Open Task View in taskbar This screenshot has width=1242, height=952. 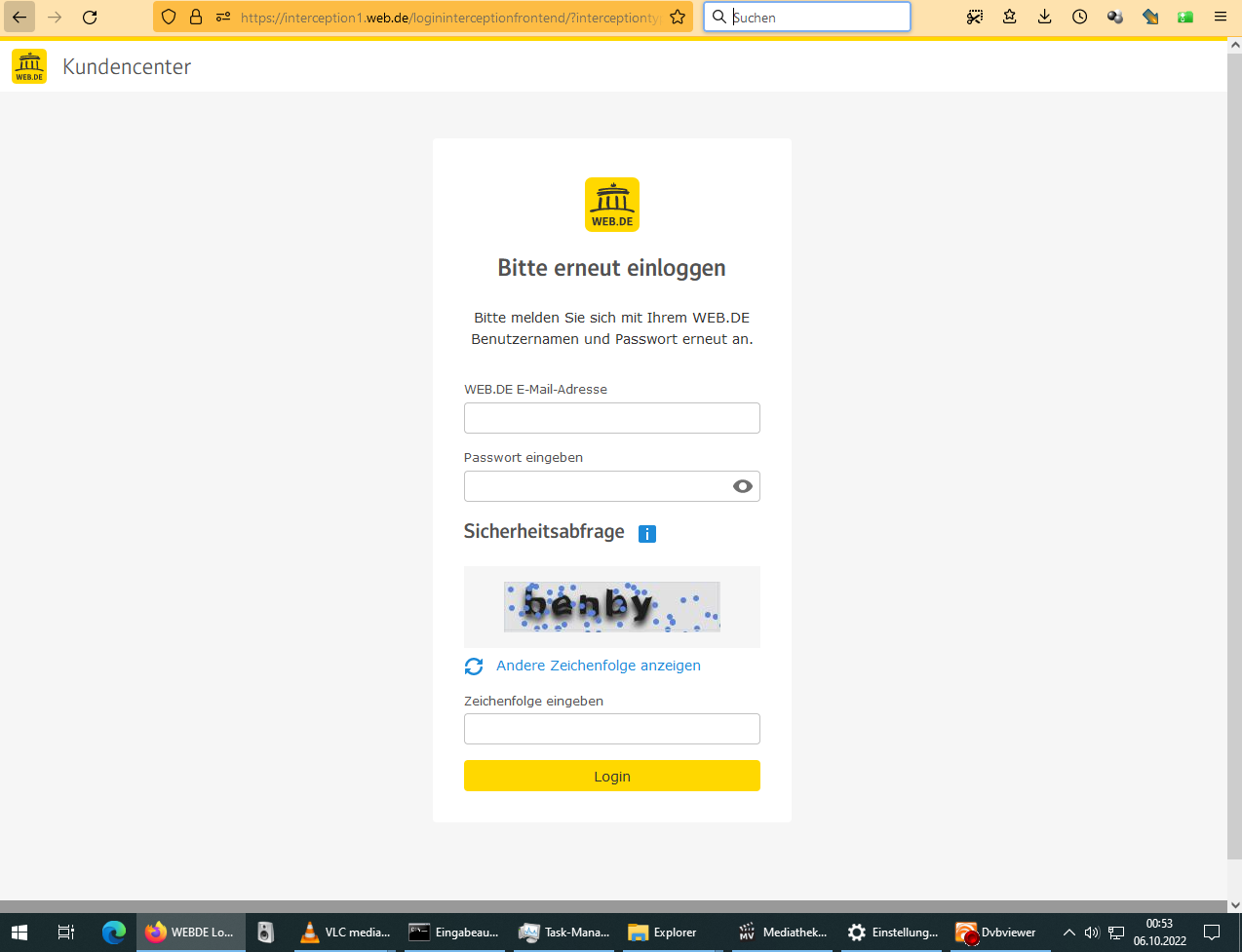tap(66, 933)
